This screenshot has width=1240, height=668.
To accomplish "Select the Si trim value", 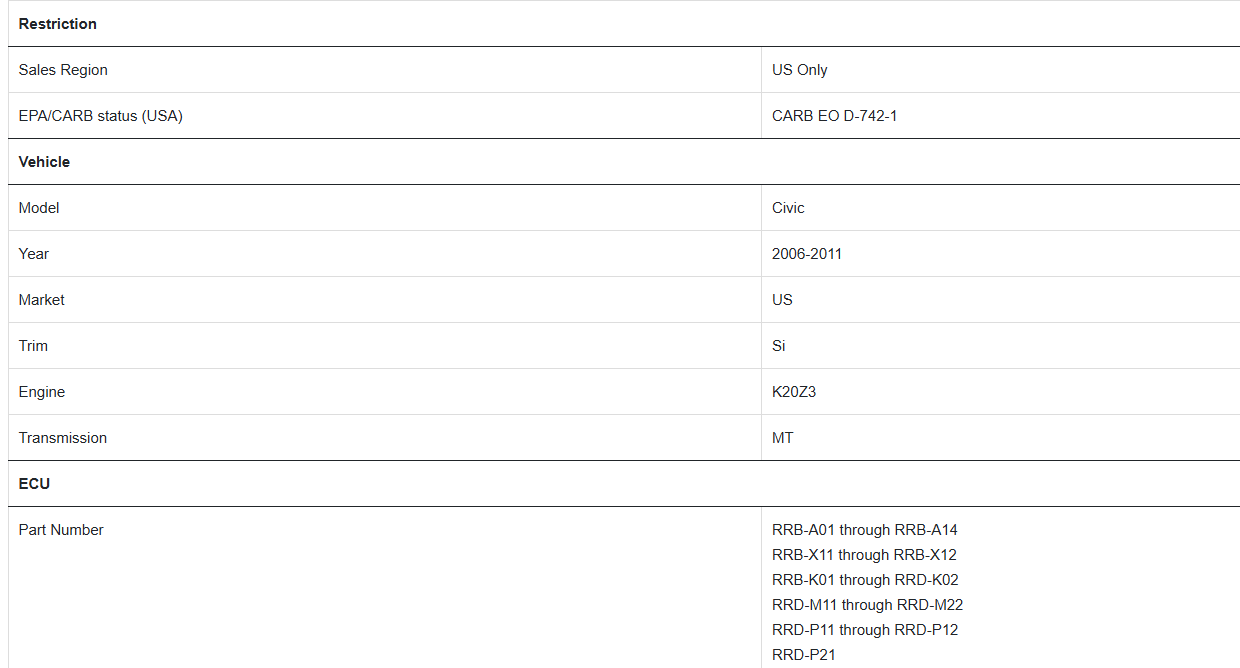I will (x=779, y=346).
